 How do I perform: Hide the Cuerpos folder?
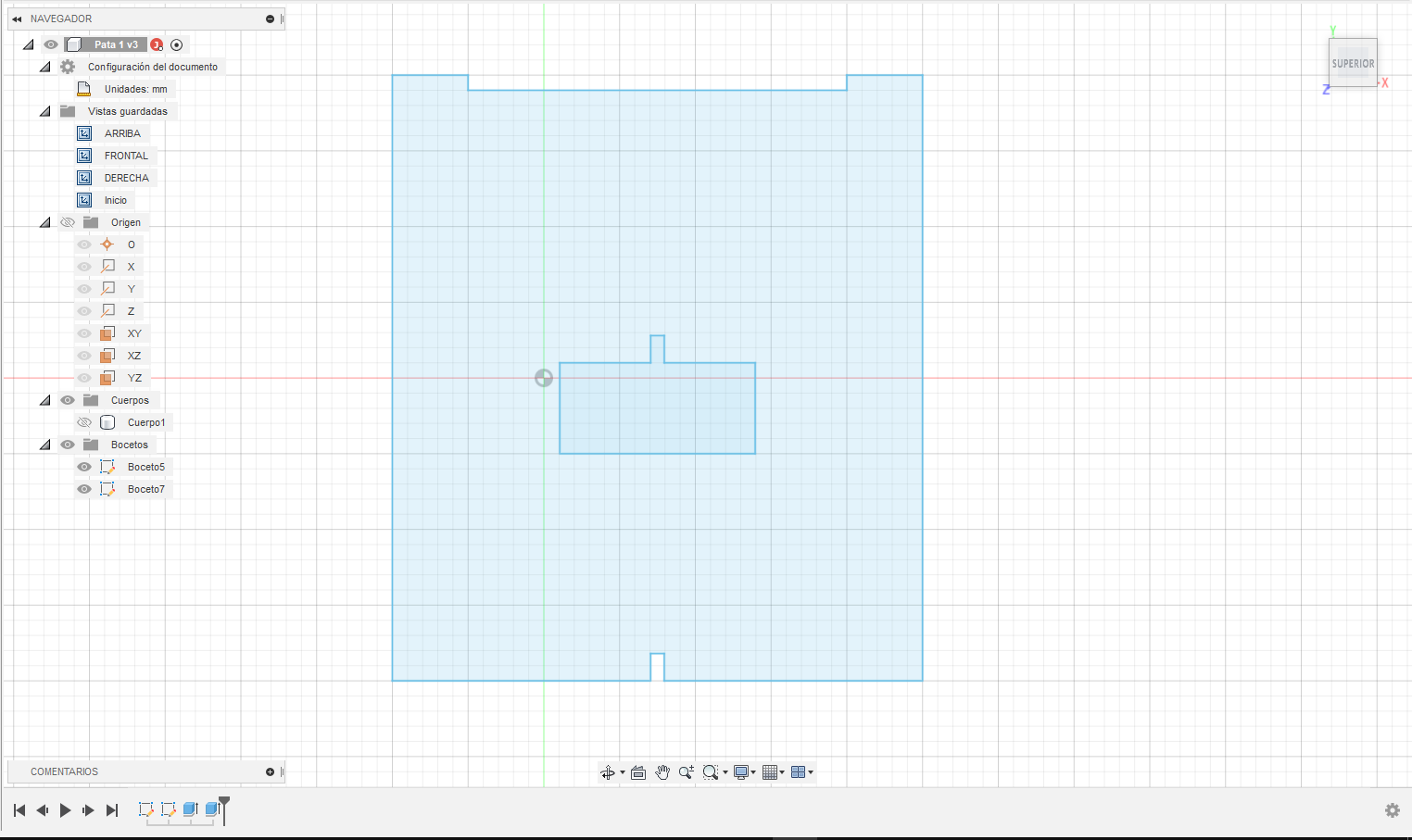[x=68, y=400]
